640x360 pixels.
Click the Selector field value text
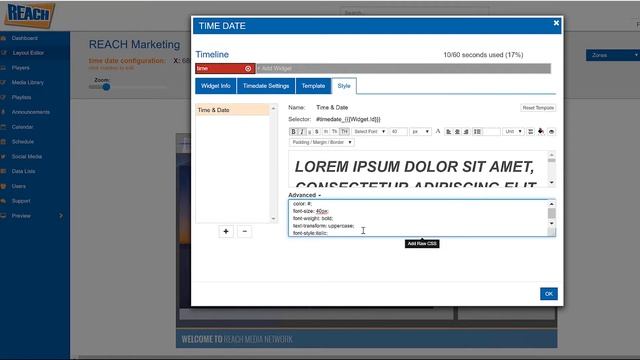[x=348, y=119]
